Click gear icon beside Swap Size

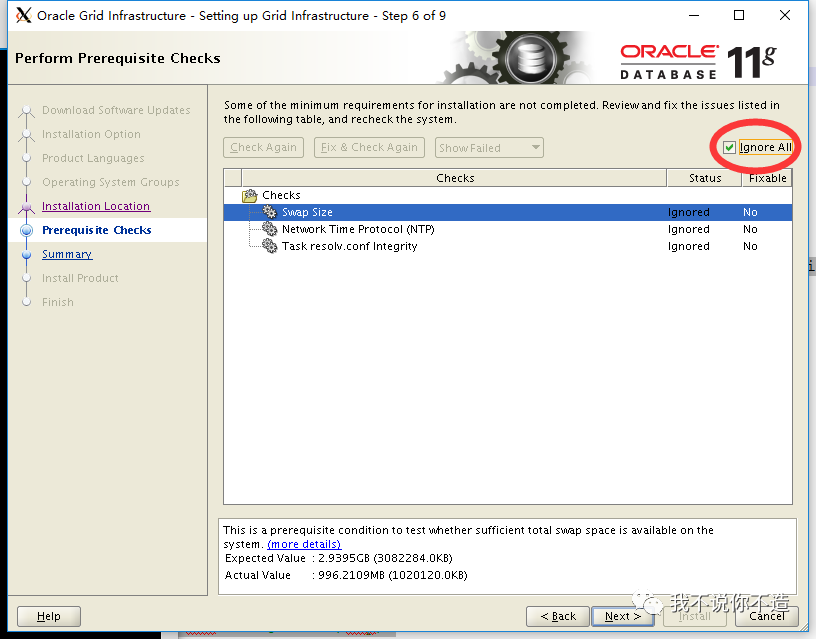pos(270,212)
